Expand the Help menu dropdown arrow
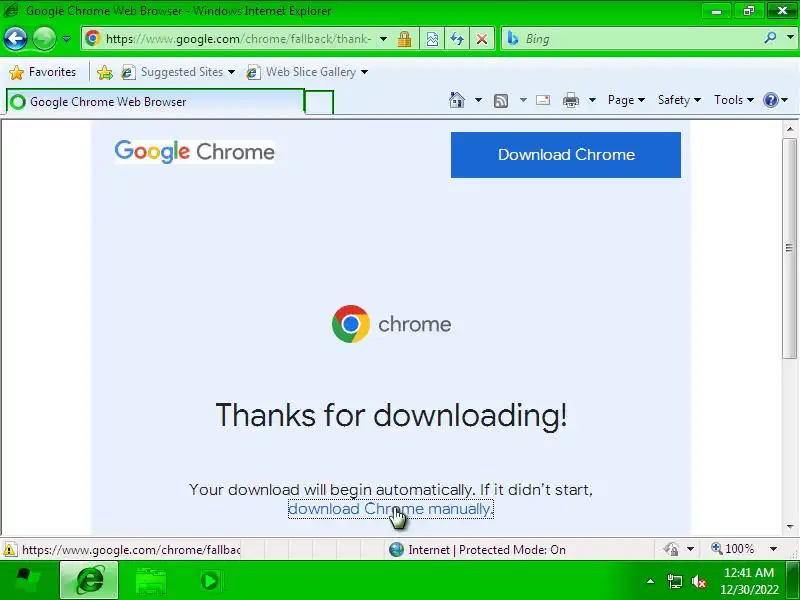Image resolution: width=800 pixels, height=600 pixels. click(x=785, y=100)
